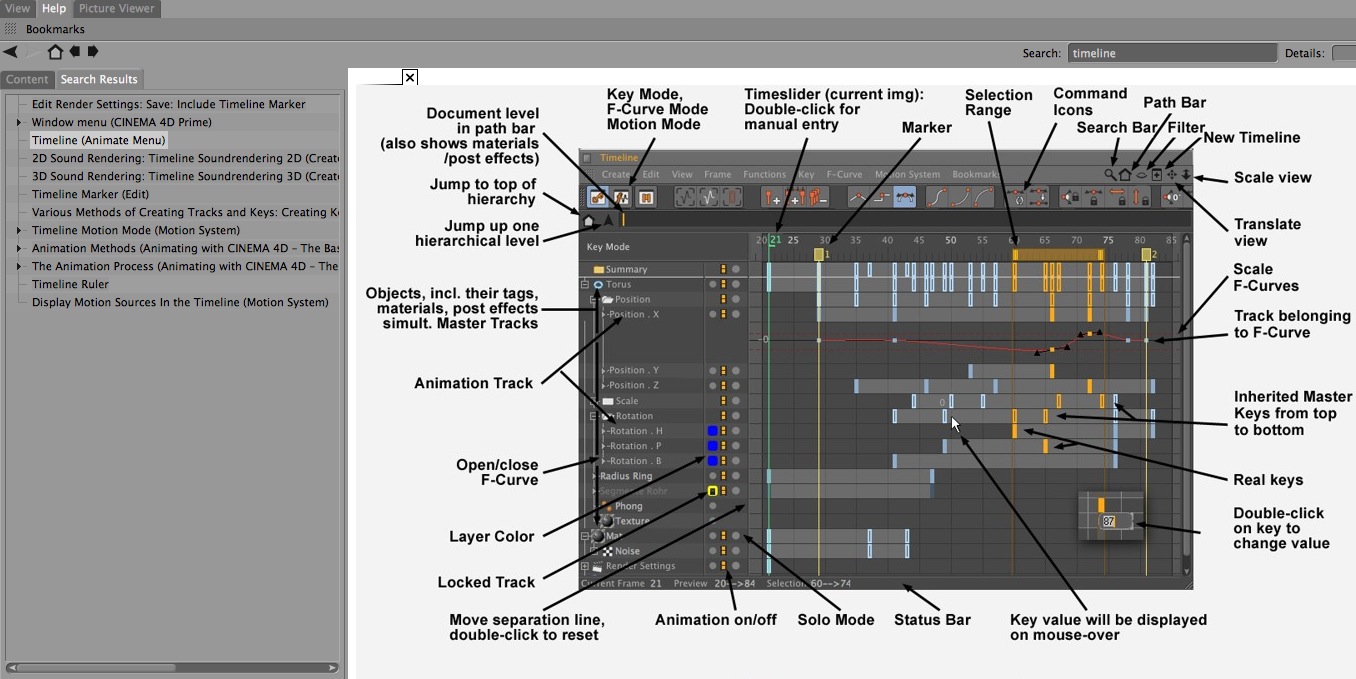The image size is (1356, 679).
Task: Click the green timeslider at frame 21
Action: 774,240
